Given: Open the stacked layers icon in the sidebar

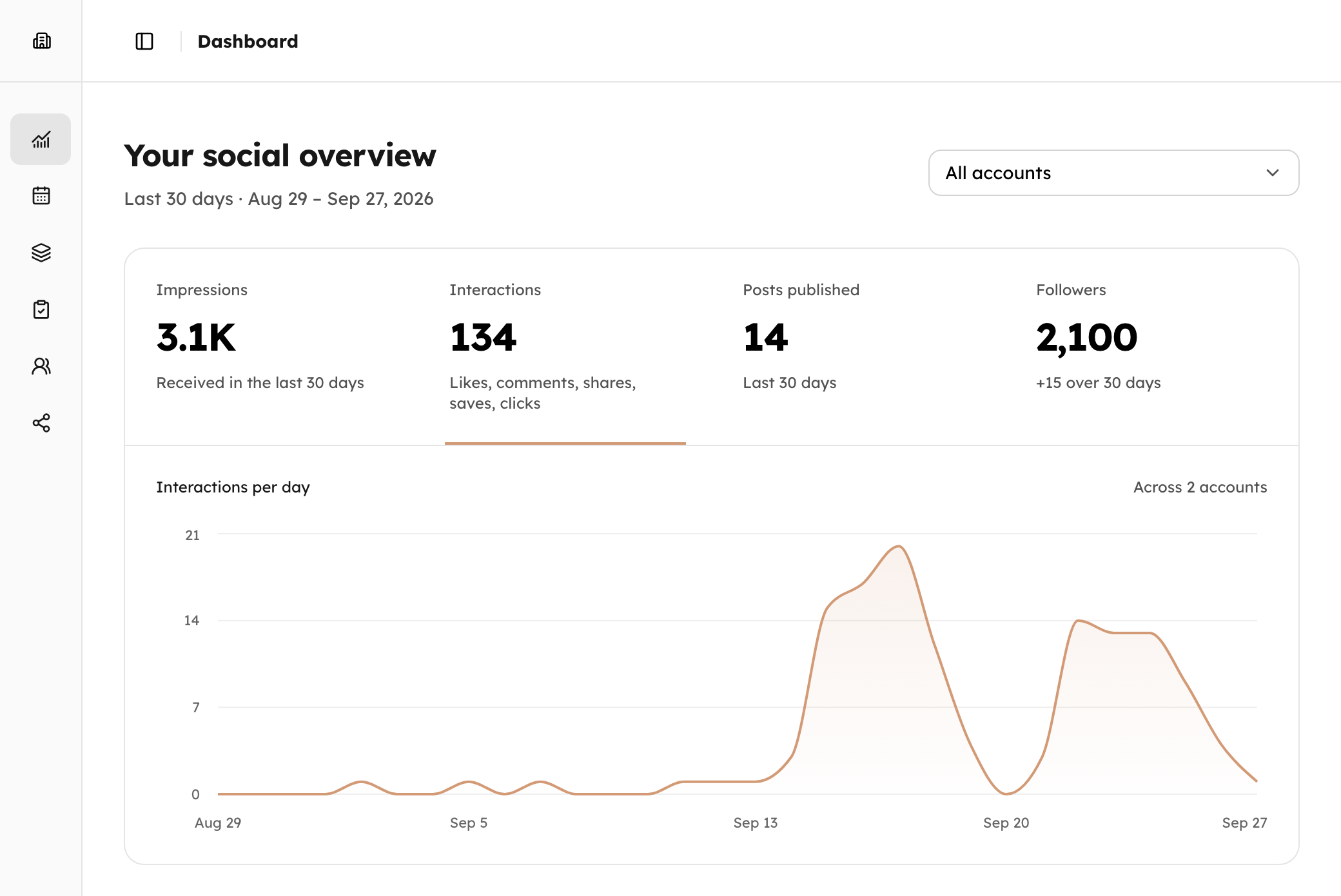Looking at the screenshot, I should click(x=41, y=253).
